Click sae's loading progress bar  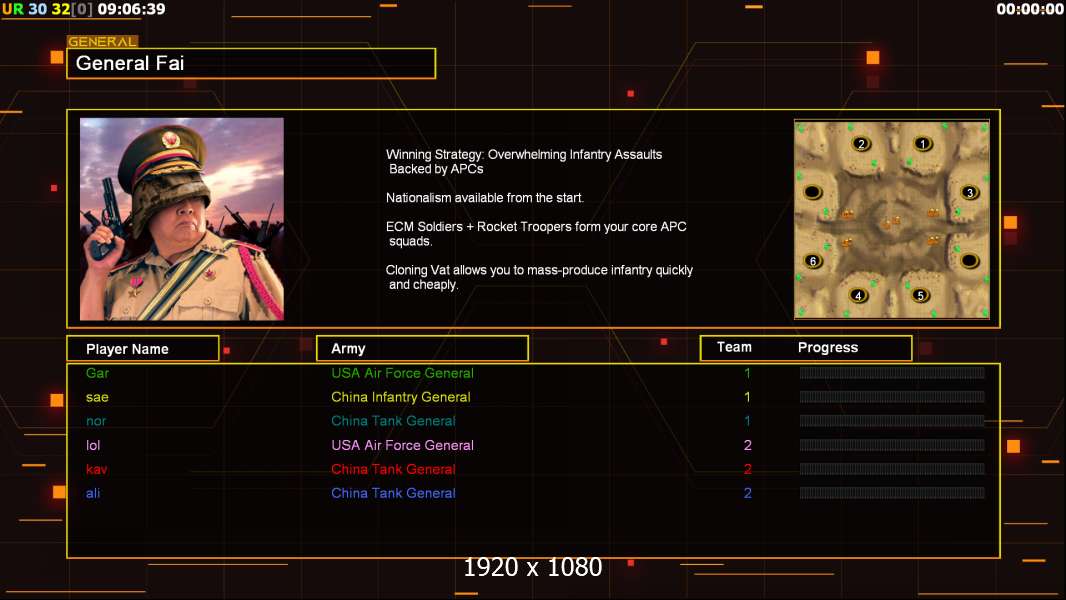coord(892,397)
